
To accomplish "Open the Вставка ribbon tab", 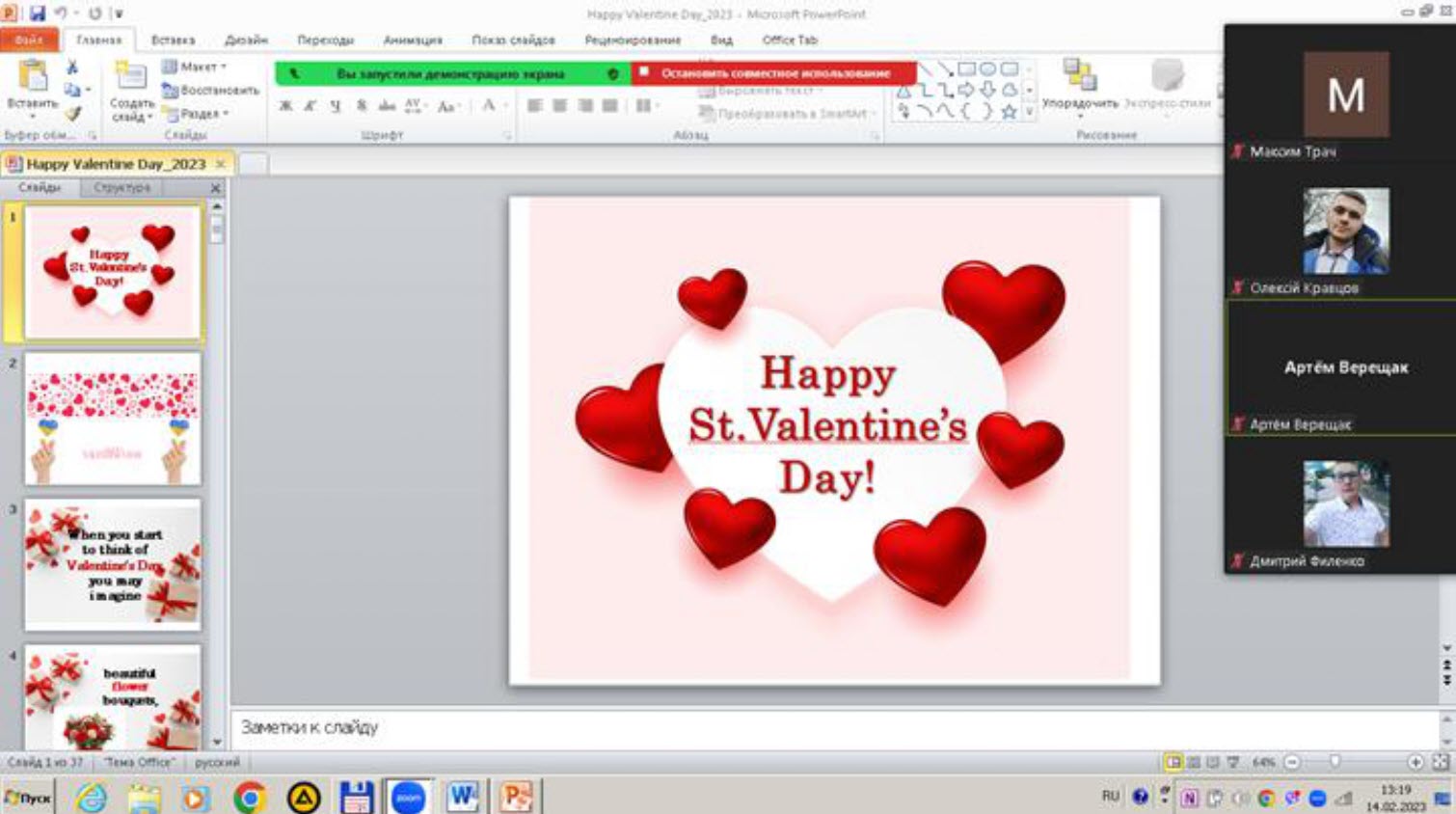I will pyautogui.click(x=173, y=40).
